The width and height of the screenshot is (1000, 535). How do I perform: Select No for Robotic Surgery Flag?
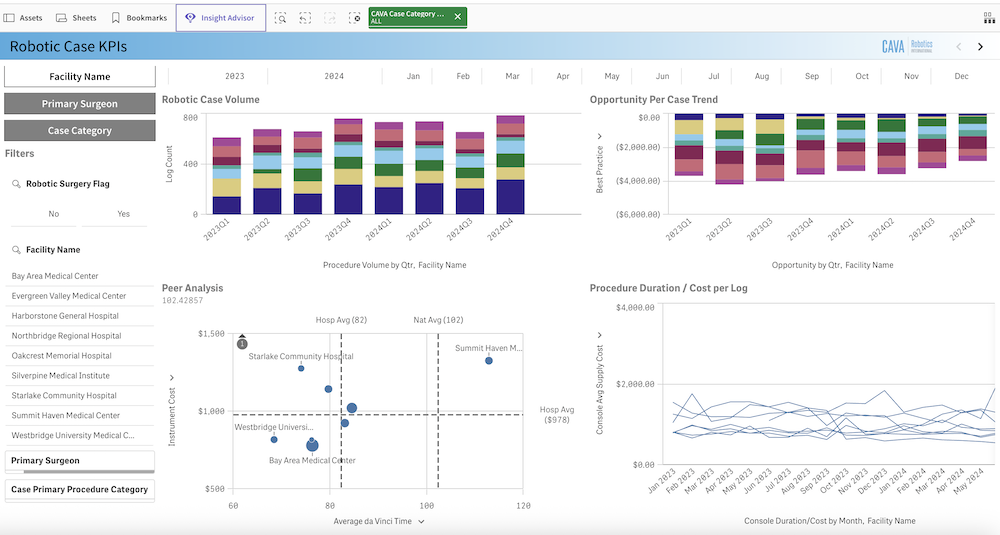(x=54, y=214)
